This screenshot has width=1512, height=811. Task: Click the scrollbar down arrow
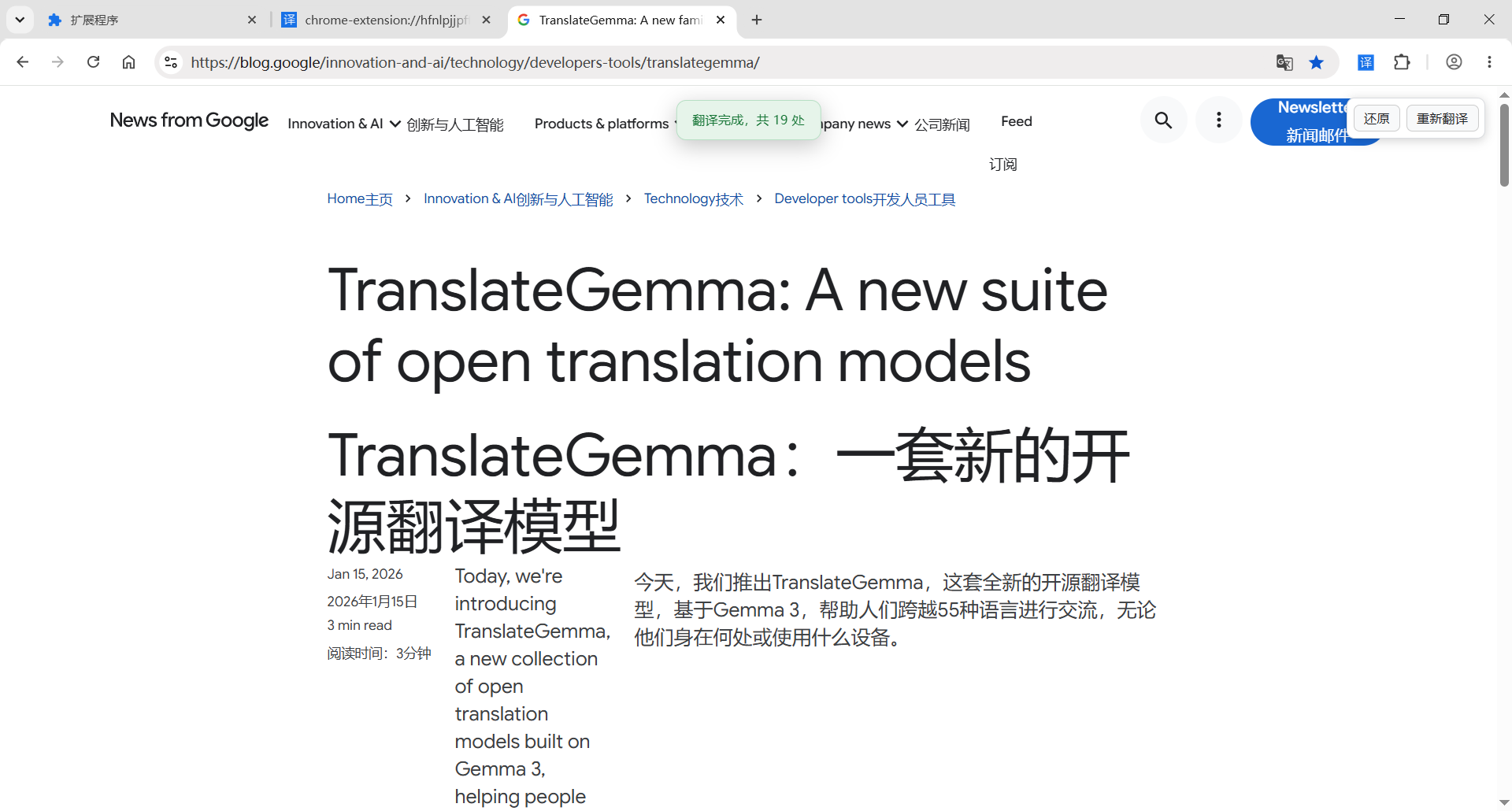pos(1504,802)
